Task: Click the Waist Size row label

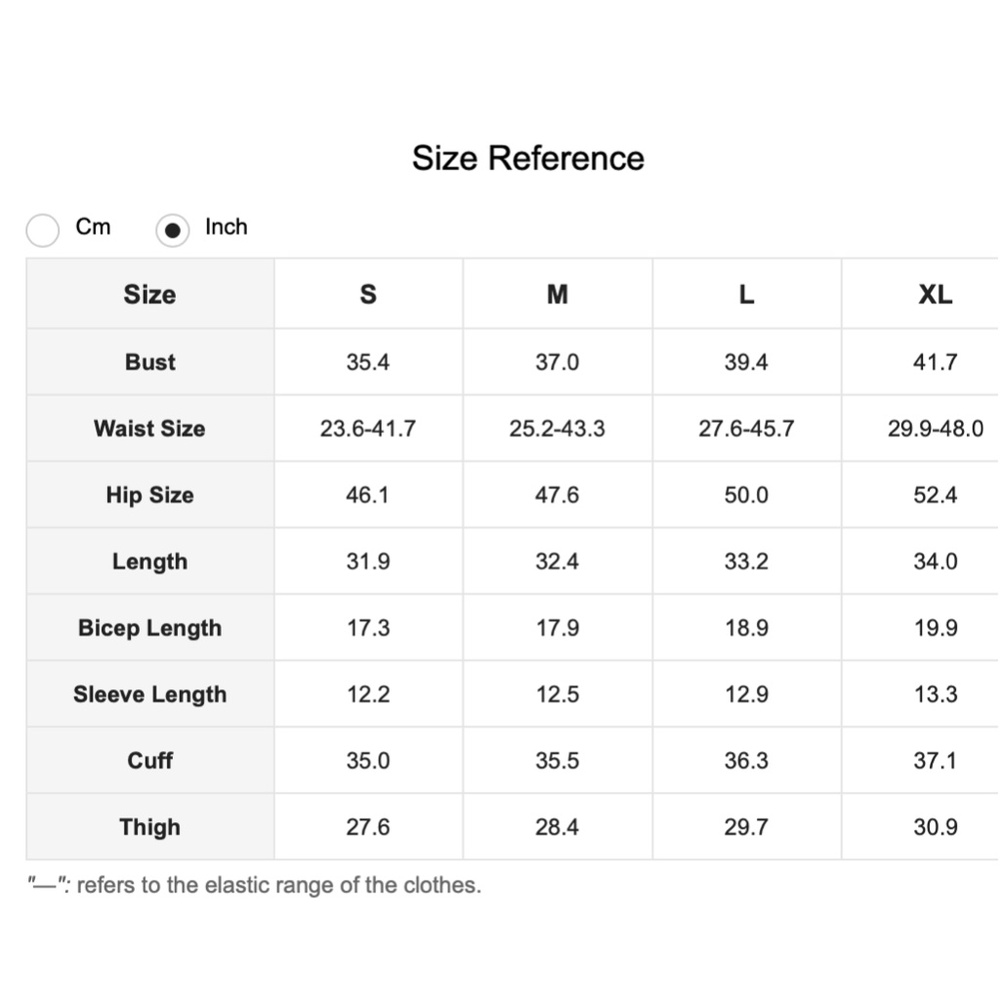Action: coord(150,428)
